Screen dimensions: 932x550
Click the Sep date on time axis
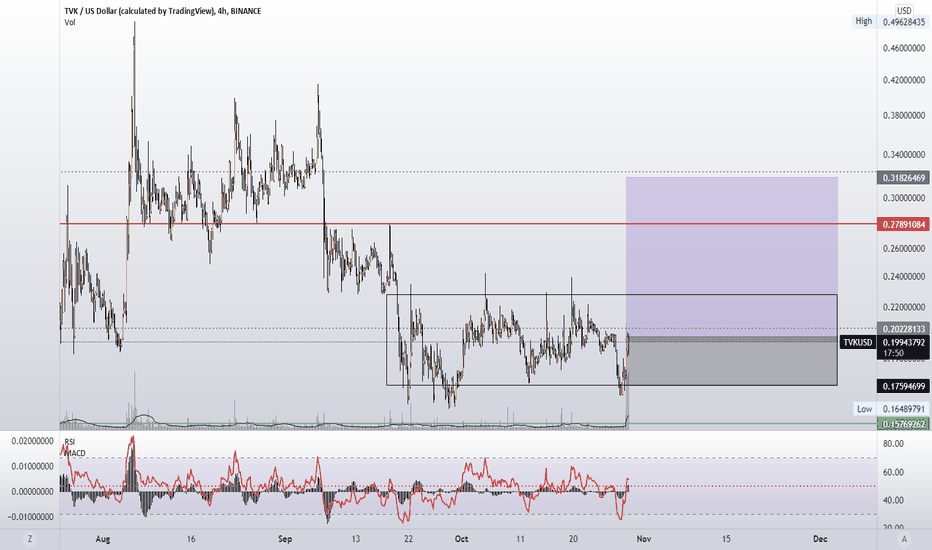coord(285,539)
